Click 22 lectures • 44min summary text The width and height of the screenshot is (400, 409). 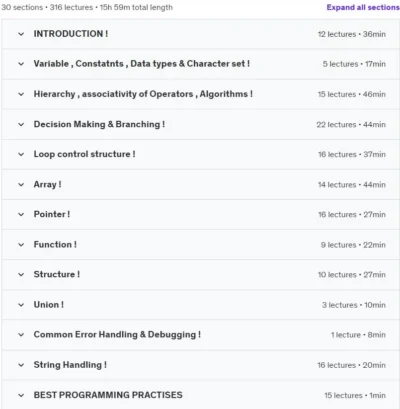pyautogui.click(x=351, y=125)
